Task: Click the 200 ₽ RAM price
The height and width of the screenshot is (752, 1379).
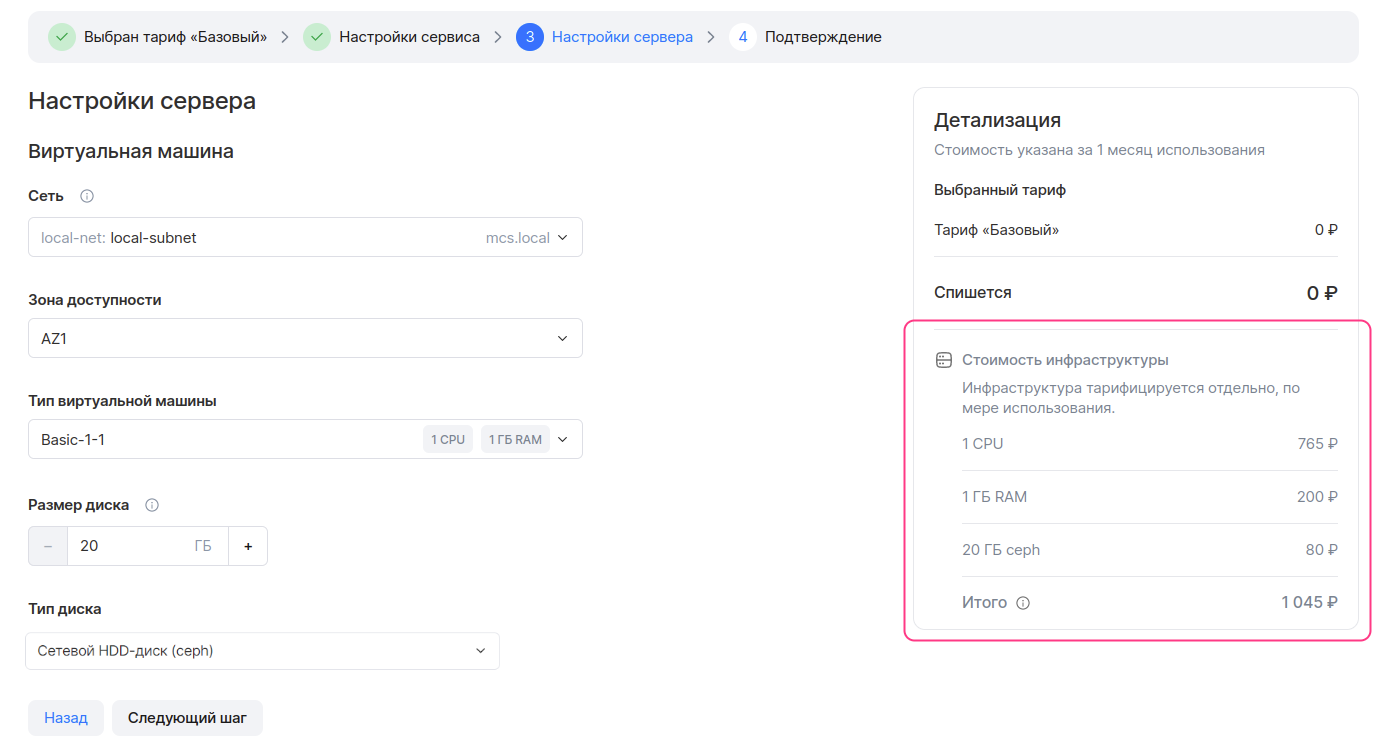Action: pyautogui.click(x=1317, y=497)
